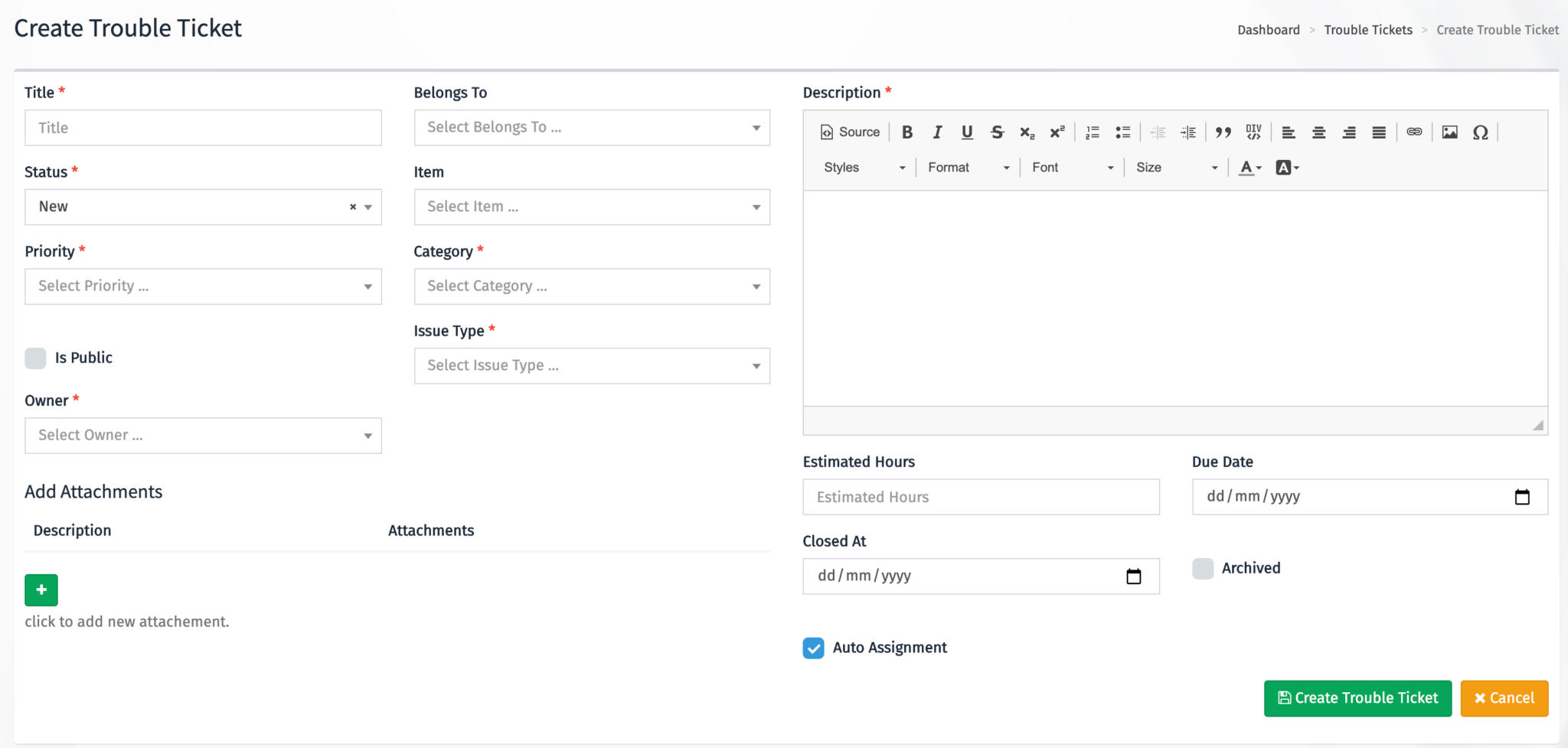Click the Block Quote icon
This screenshot has width=1568, height=748.
[x=1223, y=132]
